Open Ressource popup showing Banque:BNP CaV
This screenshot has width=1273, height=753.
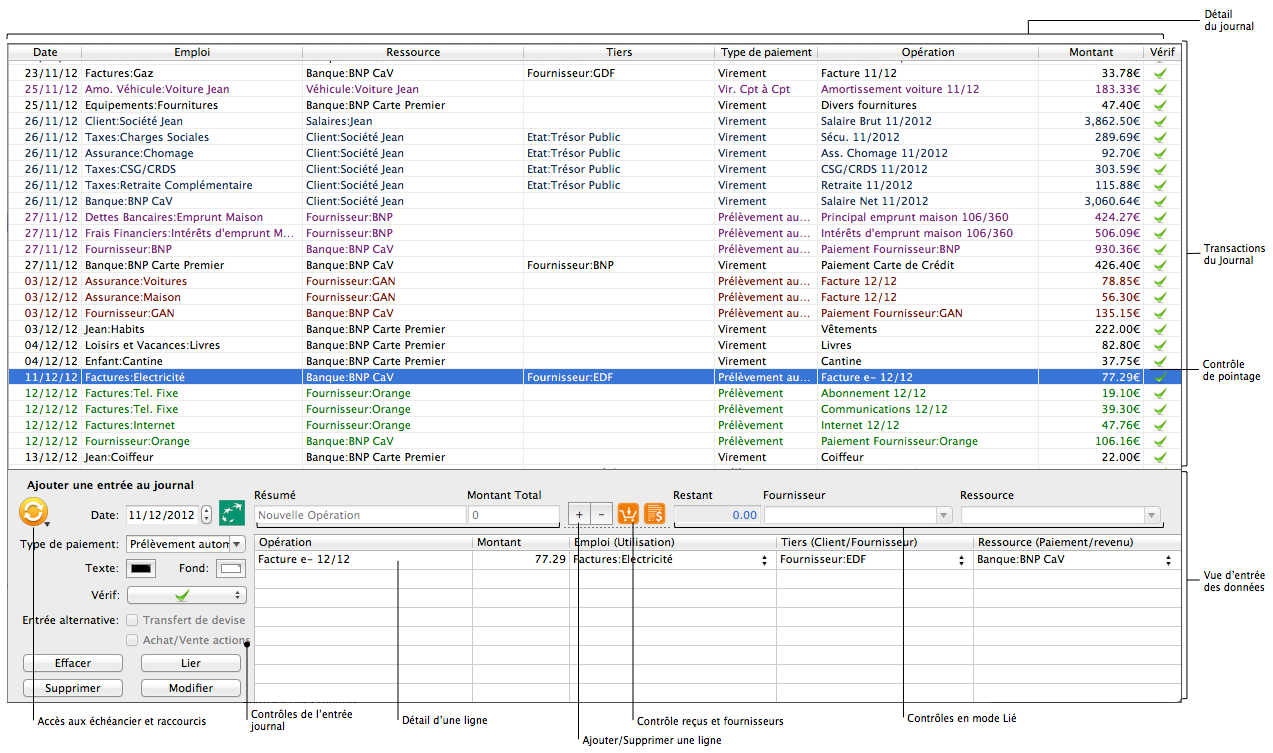1168,560
